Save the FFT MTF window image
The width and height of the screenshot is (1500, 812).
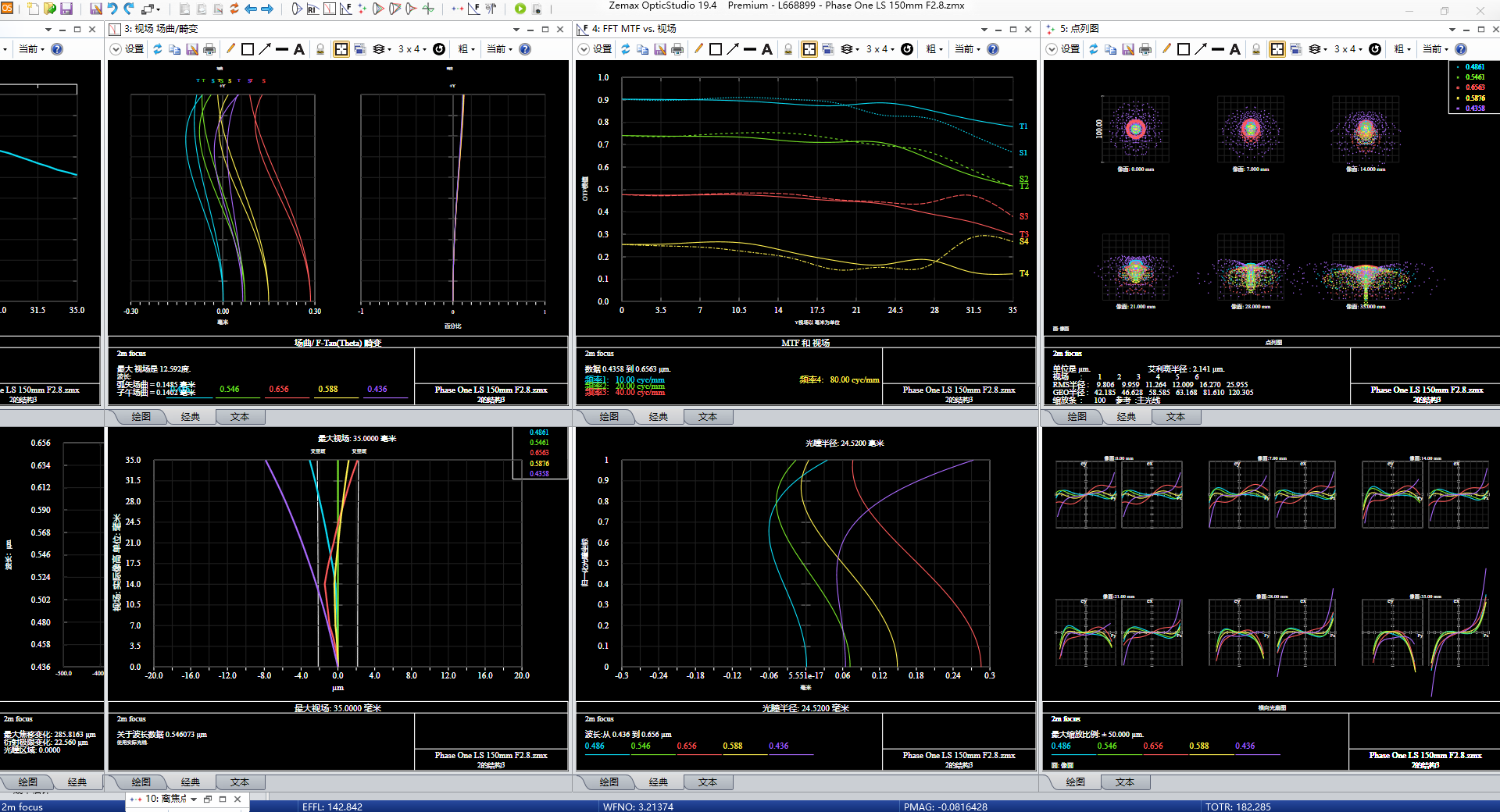pos(660,49)
